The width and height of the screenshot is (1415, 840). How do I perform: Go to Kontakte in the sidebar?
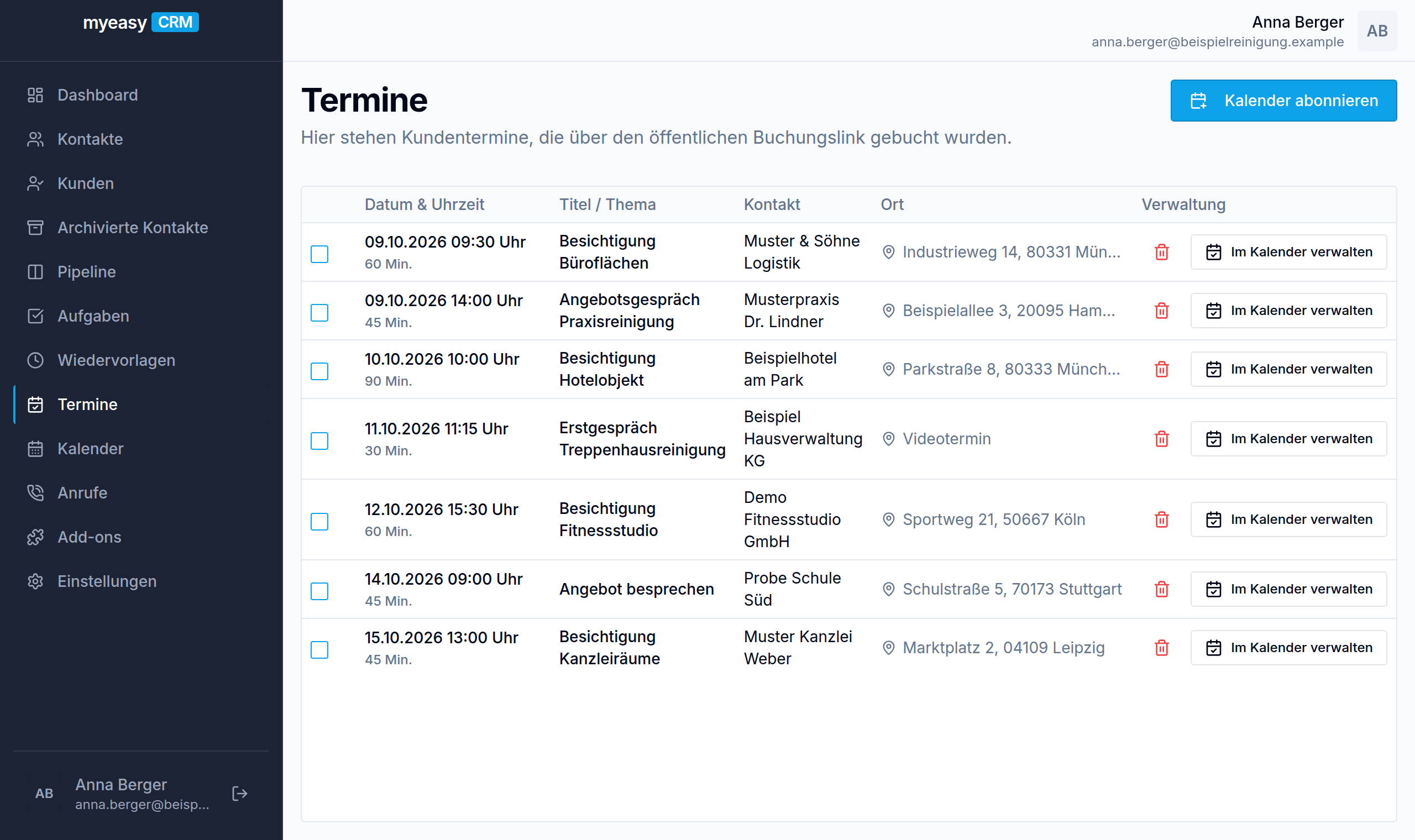[x=141, y=139]
